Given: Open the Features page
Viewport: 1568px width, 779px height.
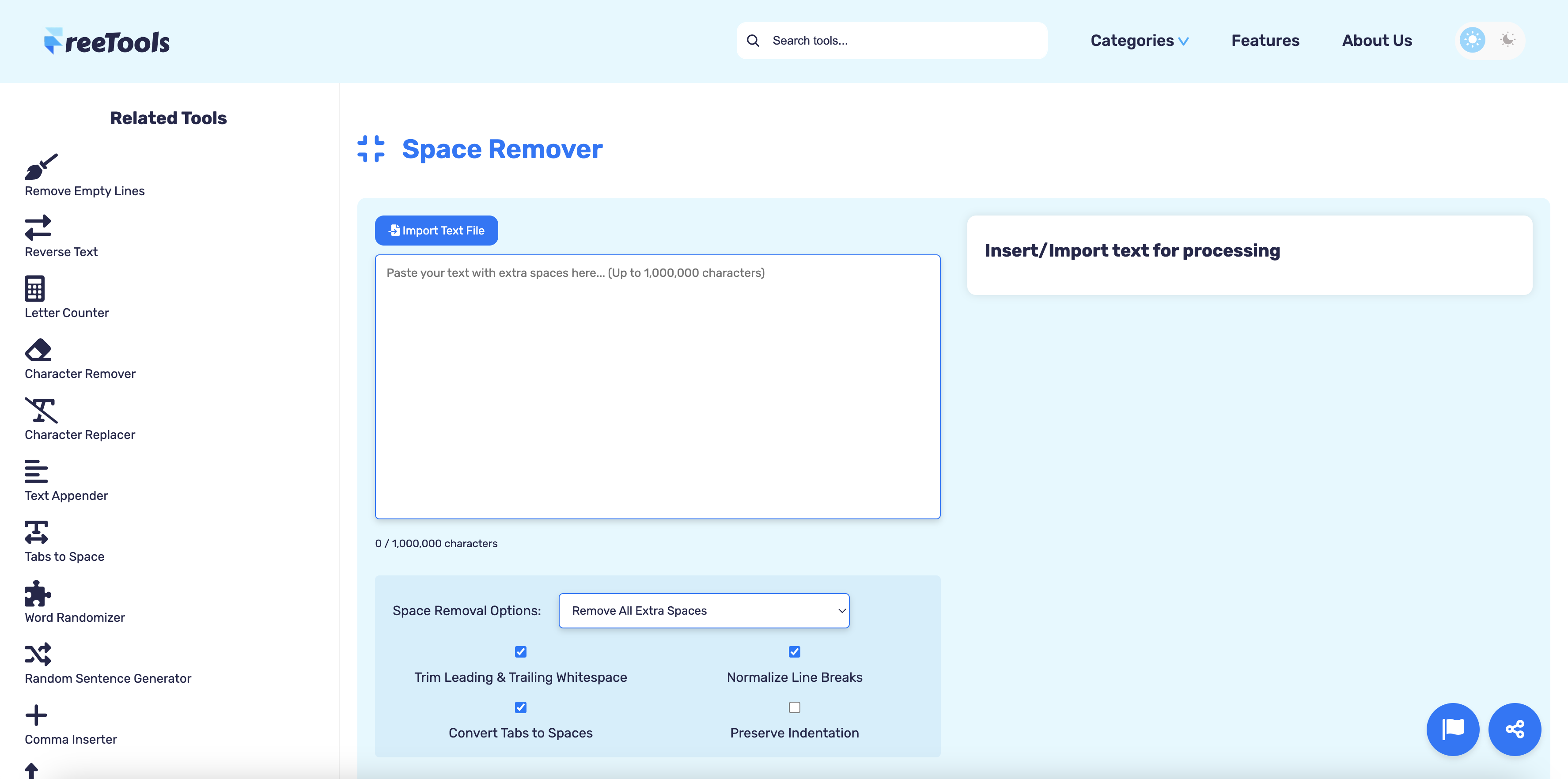Looking at the screenshot, I should click(x=1265, y=40).
